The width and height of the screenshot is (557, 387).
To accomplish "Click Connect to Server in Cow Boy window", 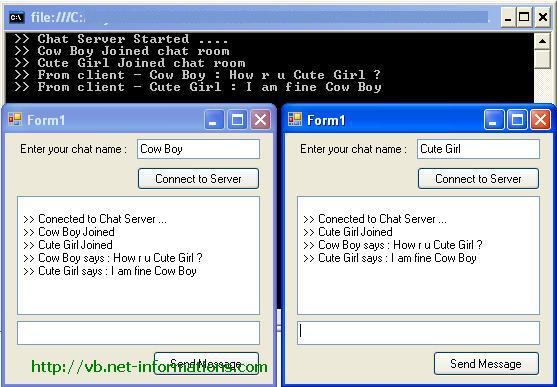I will coord(198,178).
